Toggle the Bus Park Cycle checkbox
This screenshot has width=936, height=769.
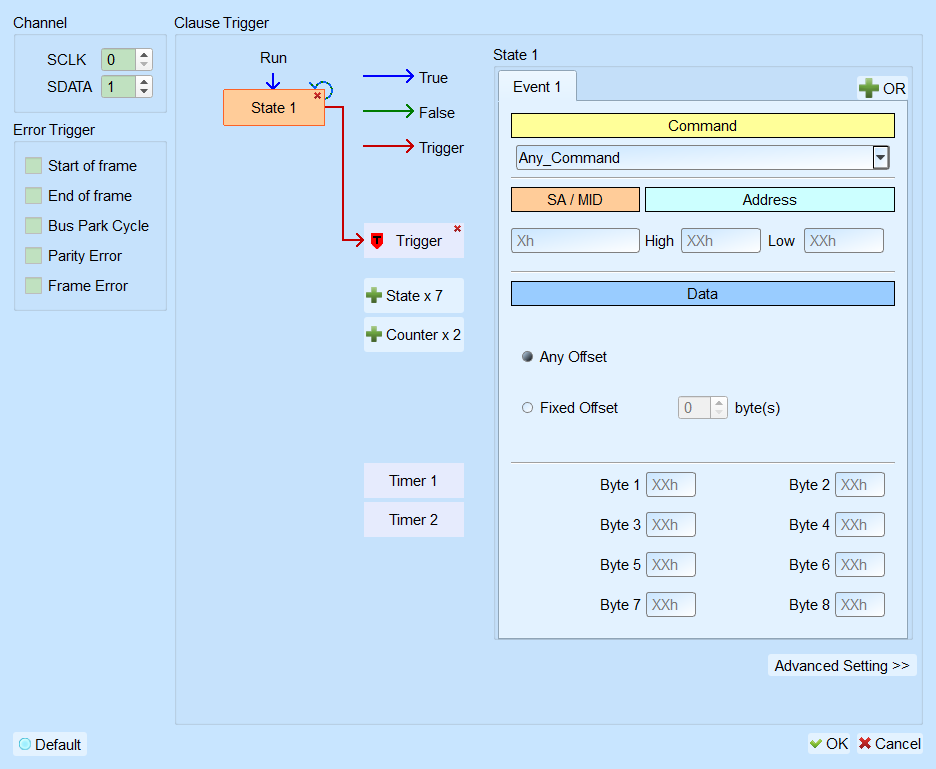point(33,226)
